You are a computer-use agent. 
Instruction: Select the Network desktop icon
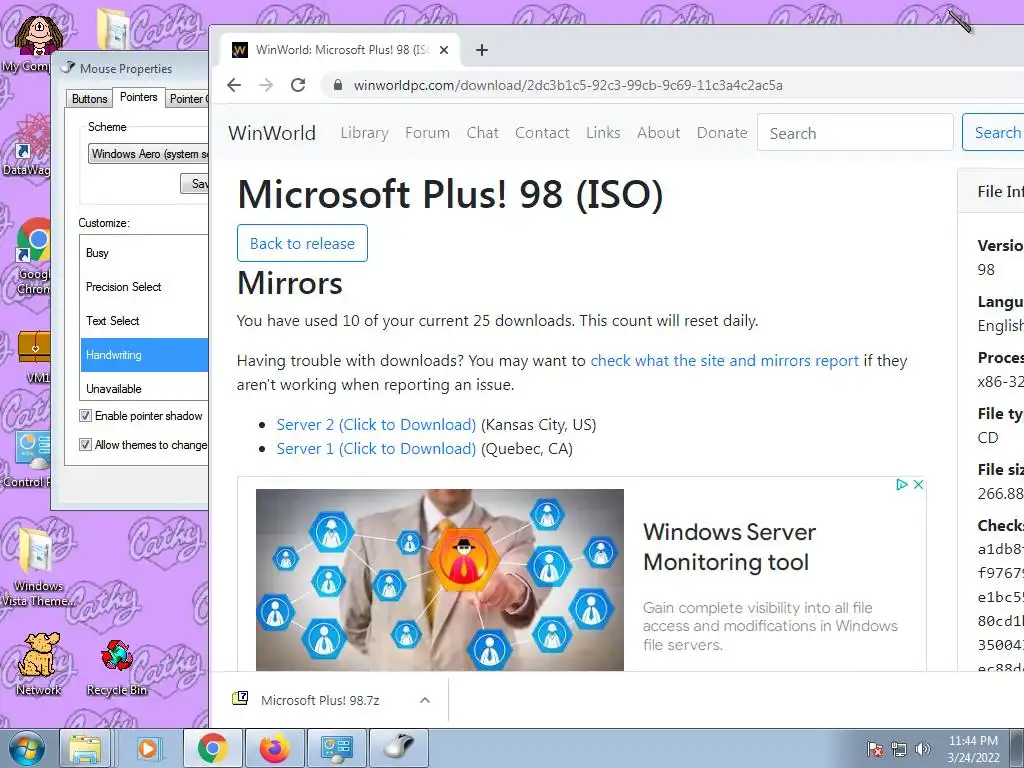[x=38, y=664]
